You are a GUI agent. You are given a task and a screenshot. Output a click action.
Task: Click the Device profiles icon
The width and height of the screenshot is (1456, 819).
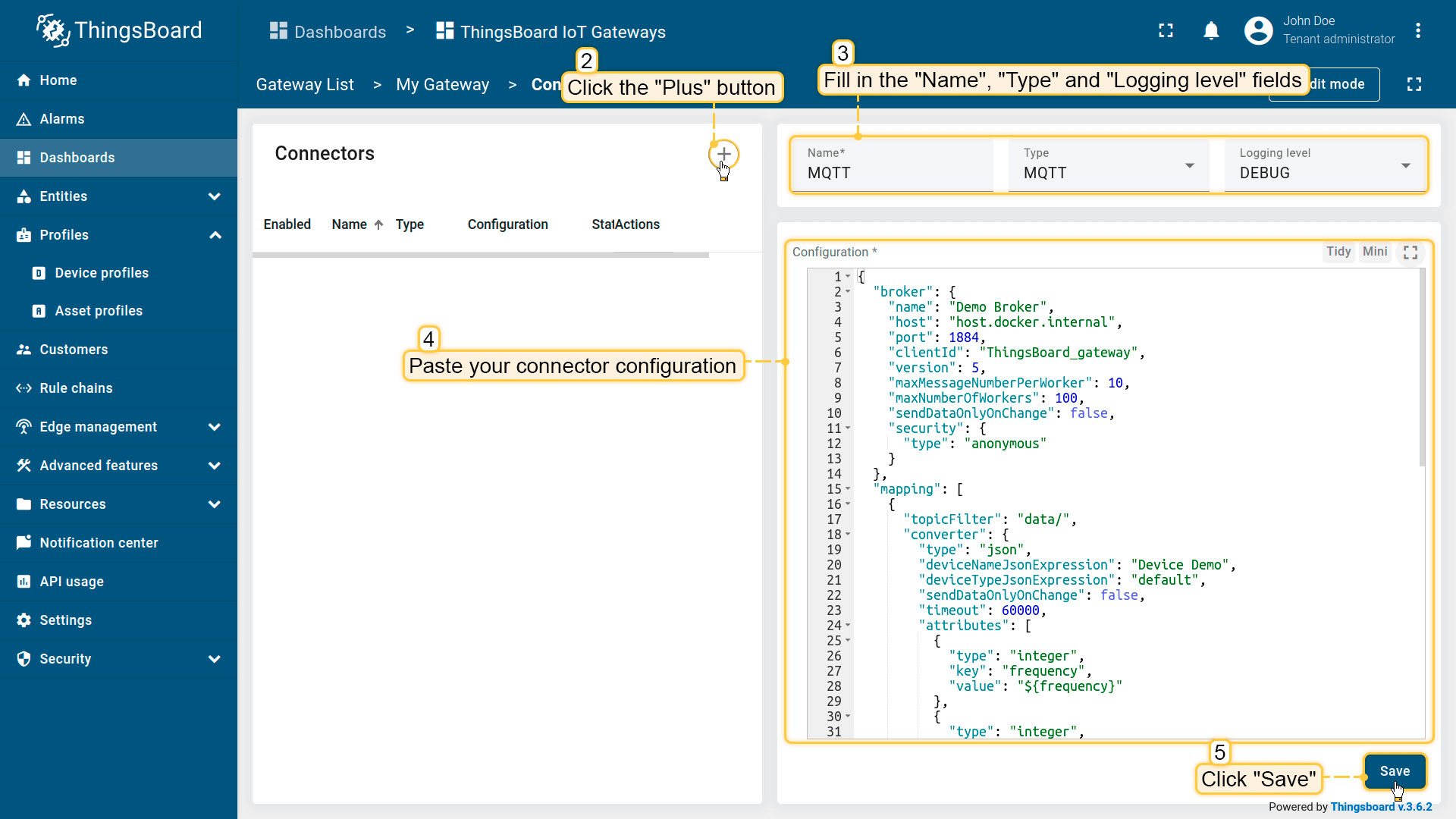click(x=39, y=273)
